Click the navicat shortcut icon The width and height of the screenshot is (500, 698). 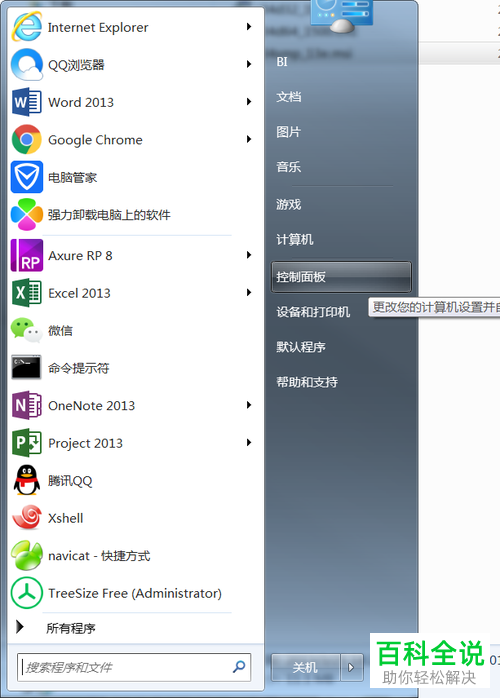(x=27, y=555)
